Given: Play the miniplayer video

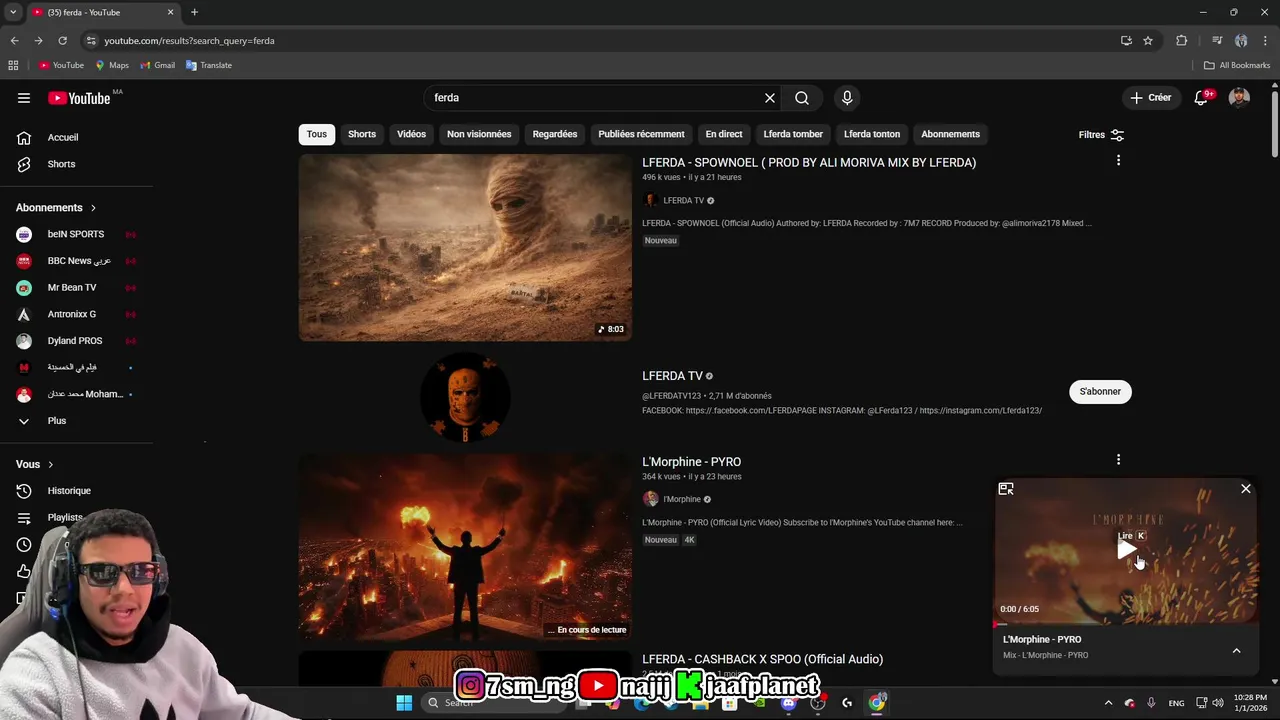Looking at the screenshot, I should tap(1126, 550).
